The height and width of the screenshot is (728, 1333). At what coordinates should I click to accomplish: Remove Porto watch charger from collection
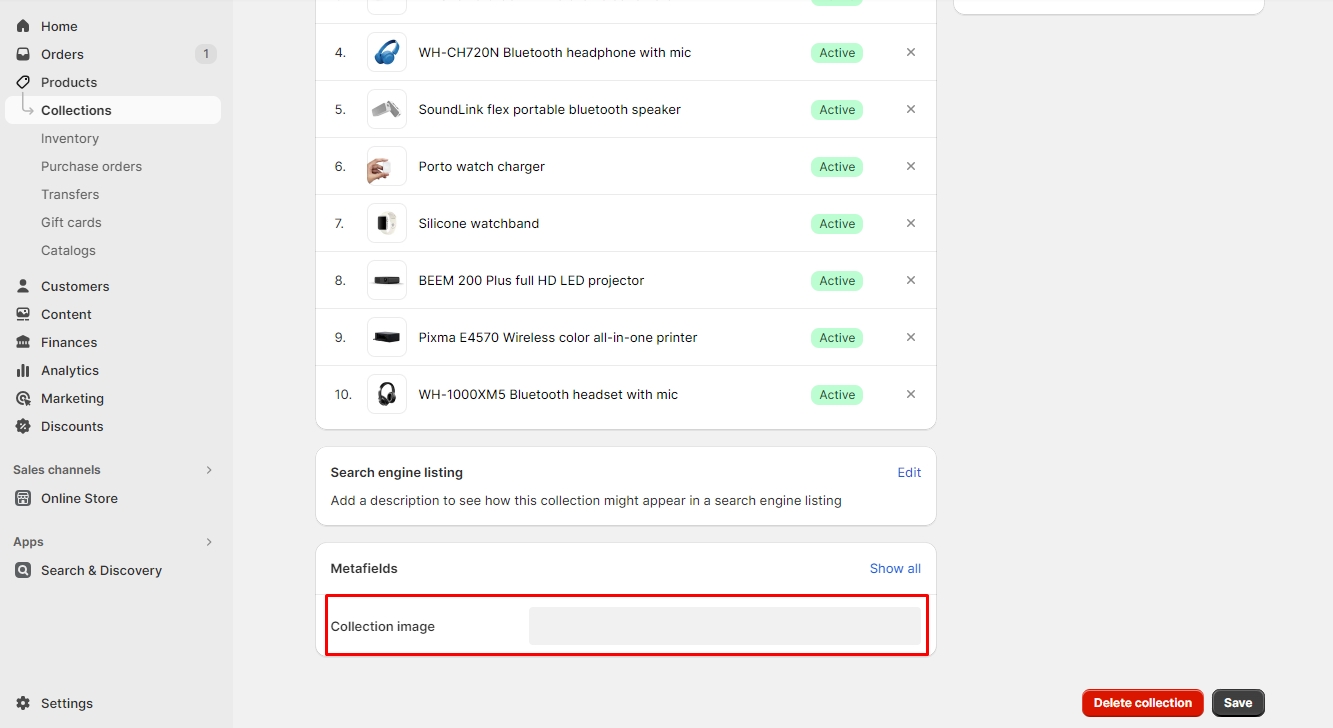point(911,166)
